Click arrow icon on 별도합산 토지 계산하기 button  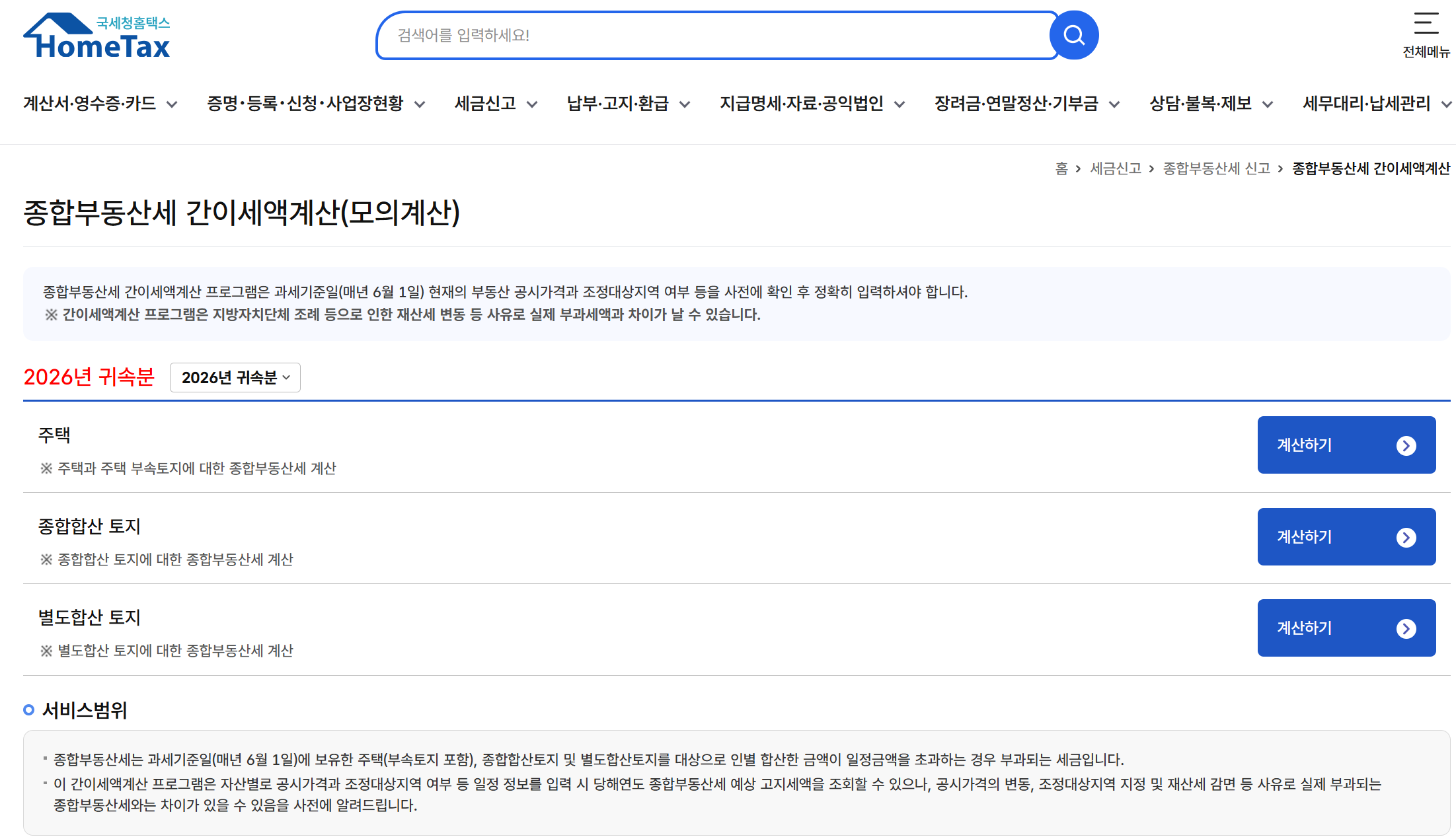(x=1406, y=628)
